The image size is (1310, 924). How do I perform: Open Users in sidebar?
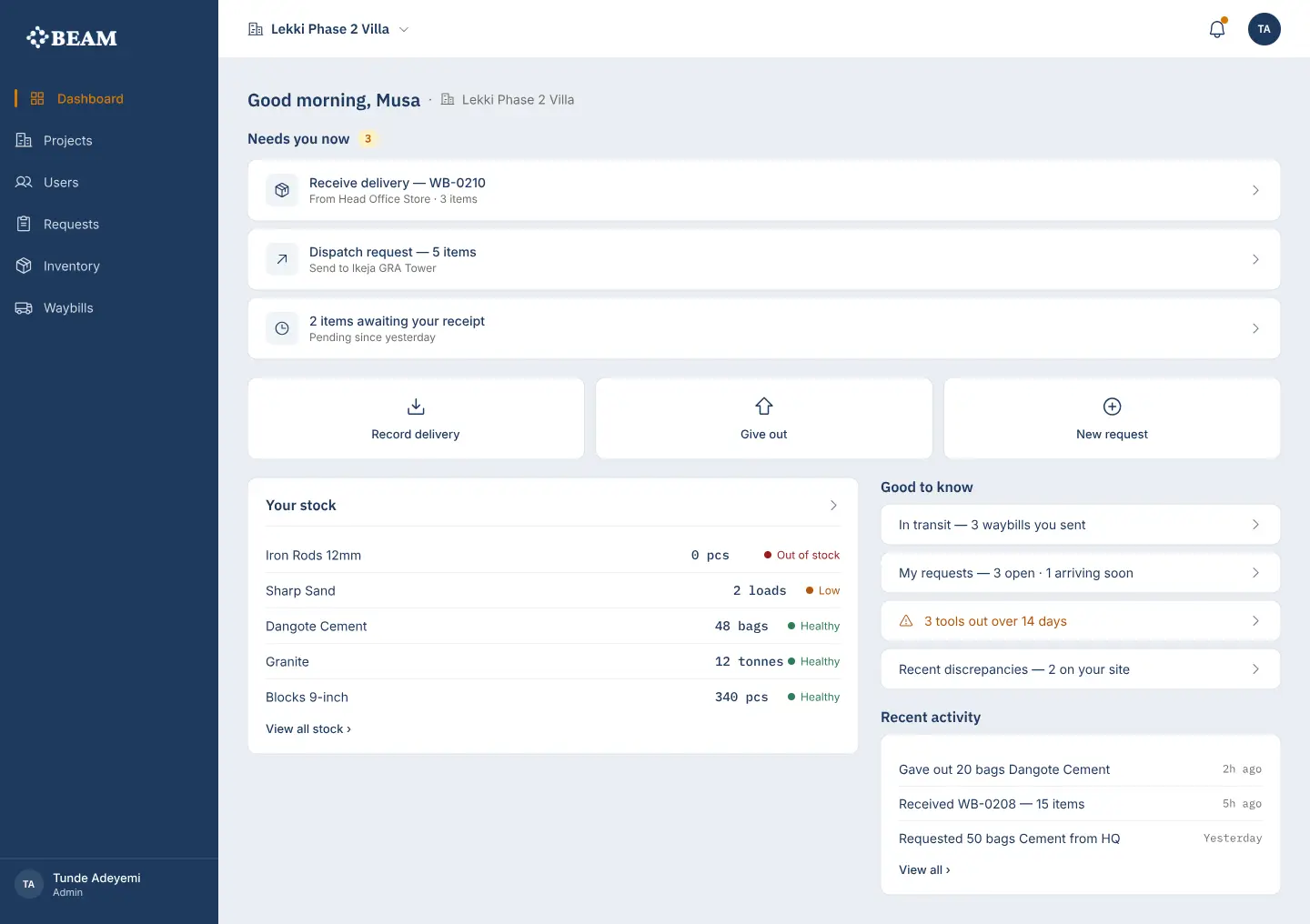(109, 182)
